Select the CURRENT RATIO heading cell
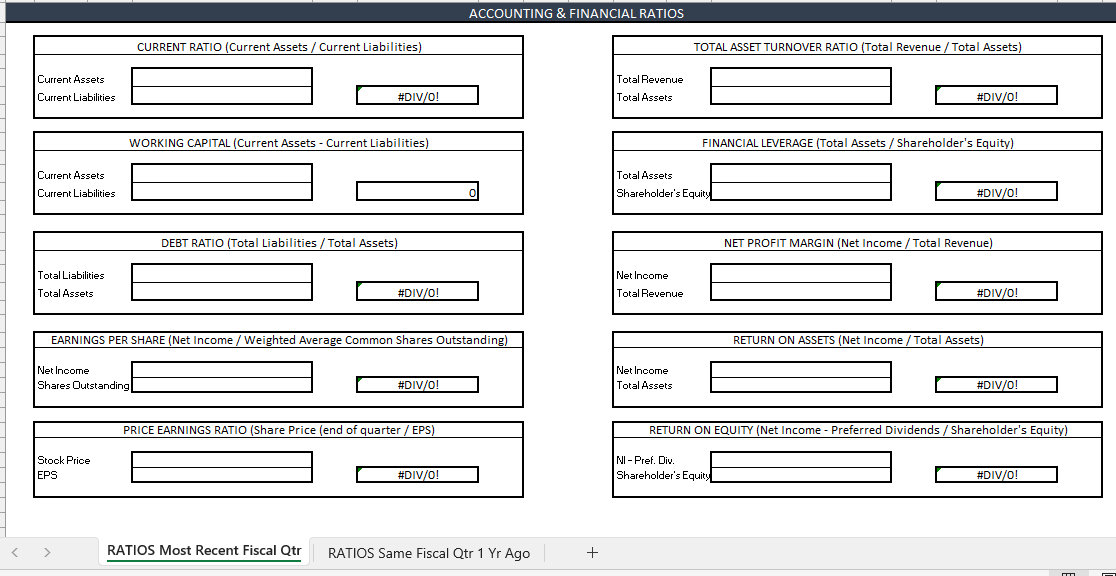The width and height of the screenshot is (1116, 576). 278,46
